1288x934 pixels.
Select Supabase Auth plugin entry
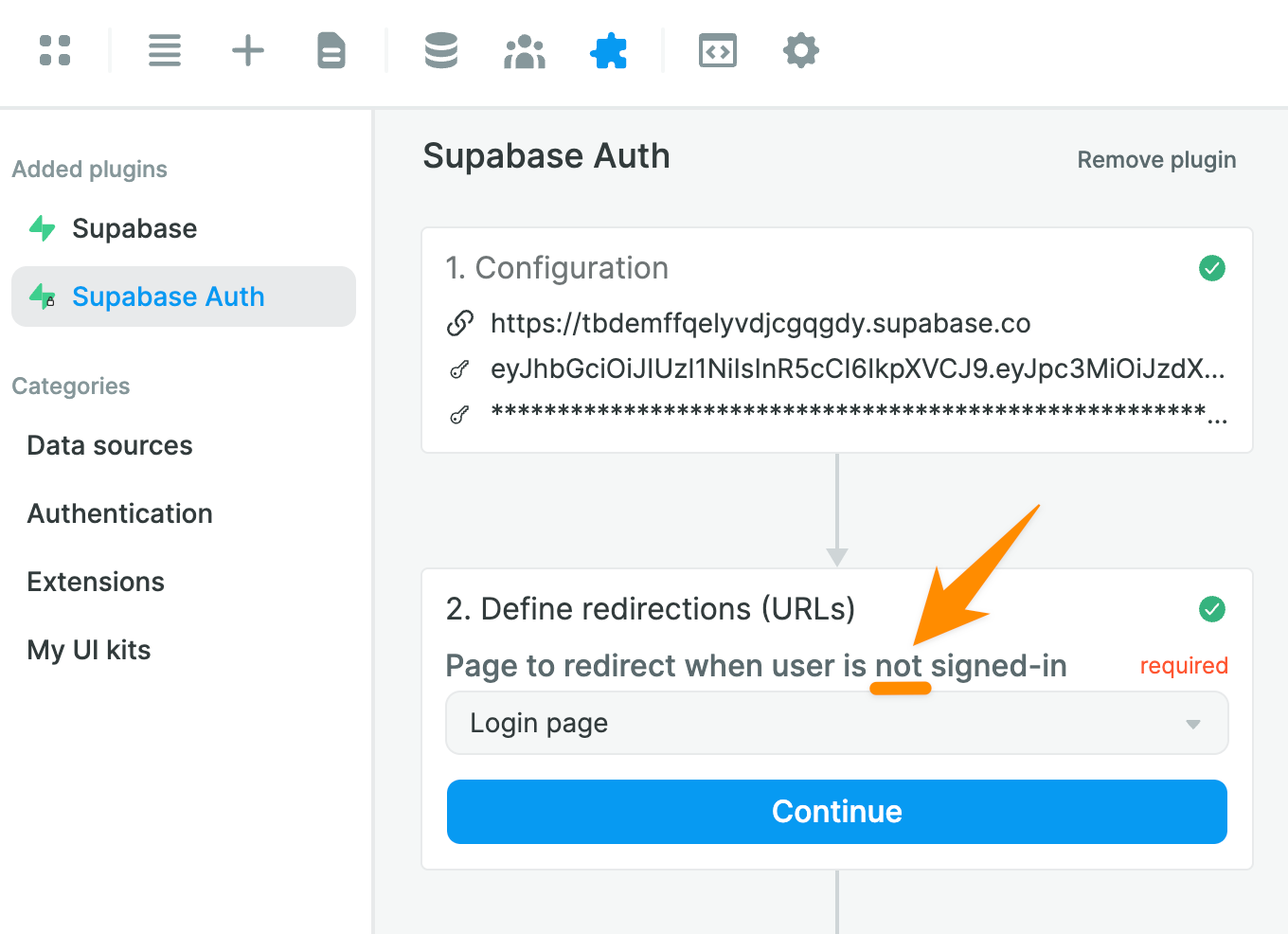click(x=184, y=296)
